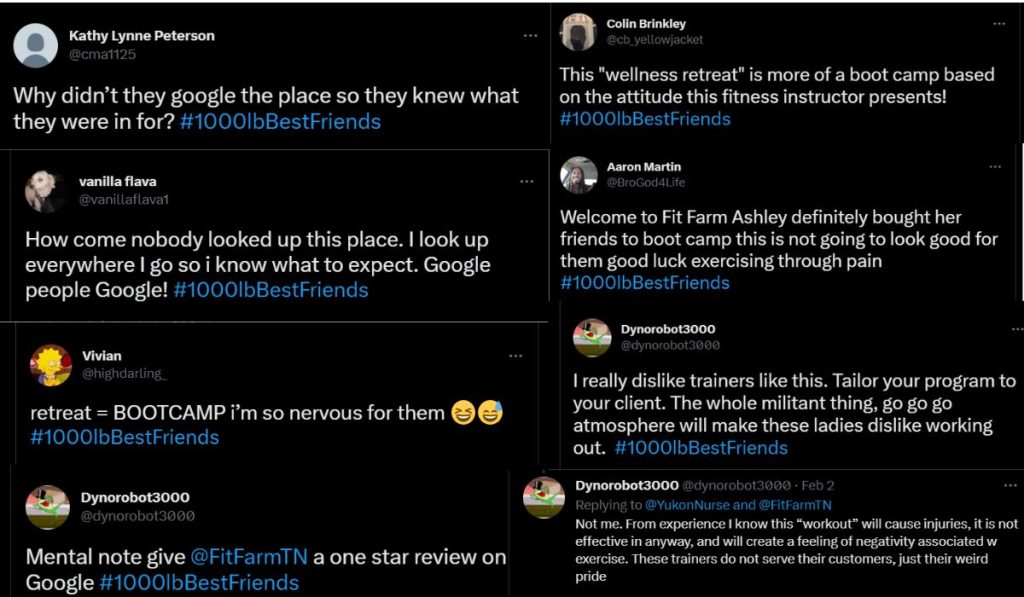Image resolution: width=1024 pixels, height=597 pixels.
Task: Expand more menu on vanilla flava's tweet
Action: tap(527, 181)
